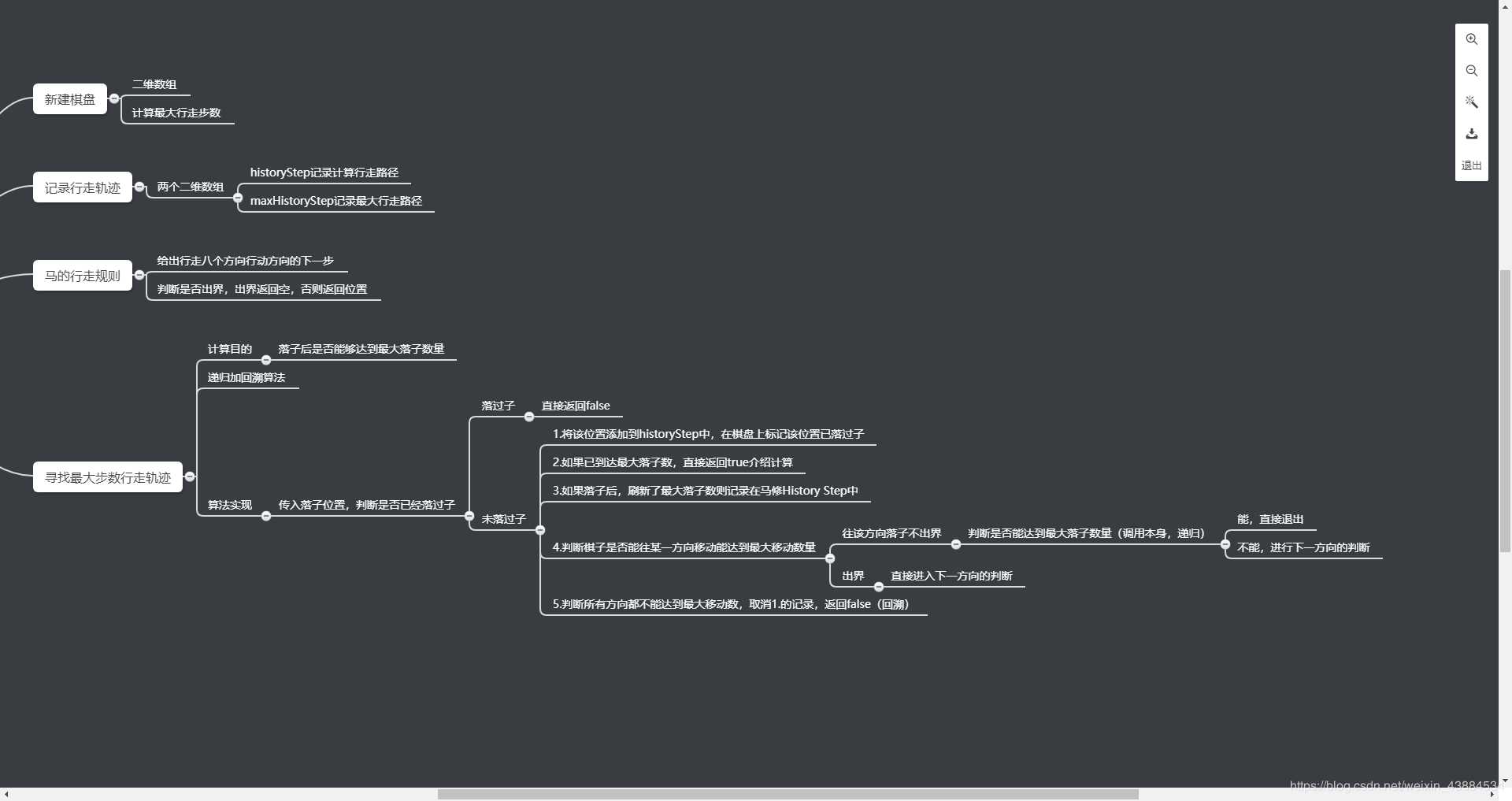Select 判断是否能达到最大落子数量 recursion node
This screenshot has width=1512, height=801.
1087,533
